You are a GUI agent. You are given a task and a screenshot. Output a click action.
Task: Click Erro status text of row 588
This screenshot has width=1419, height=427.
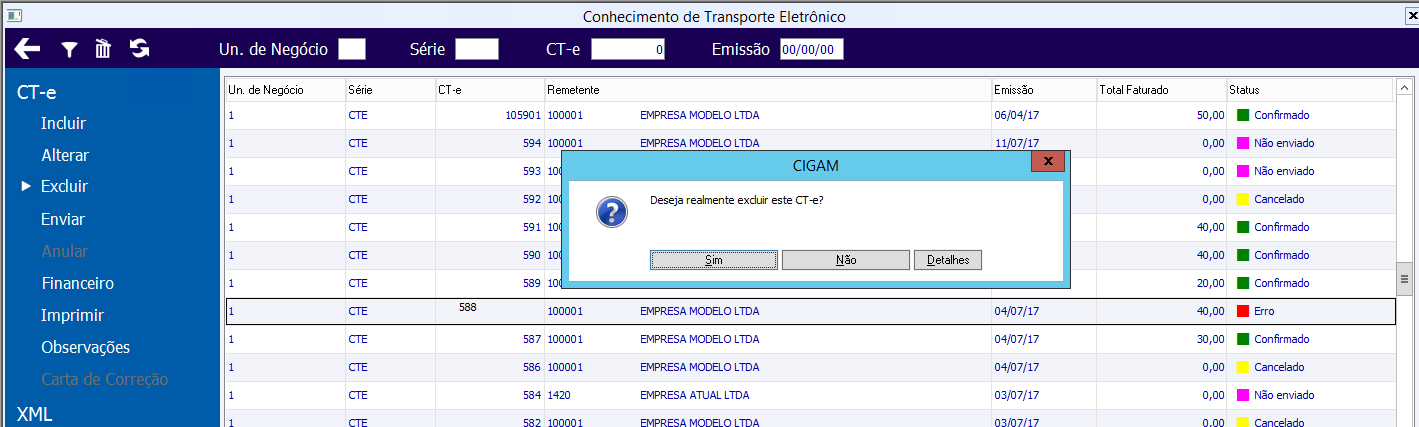click(x=1264, y=311)
